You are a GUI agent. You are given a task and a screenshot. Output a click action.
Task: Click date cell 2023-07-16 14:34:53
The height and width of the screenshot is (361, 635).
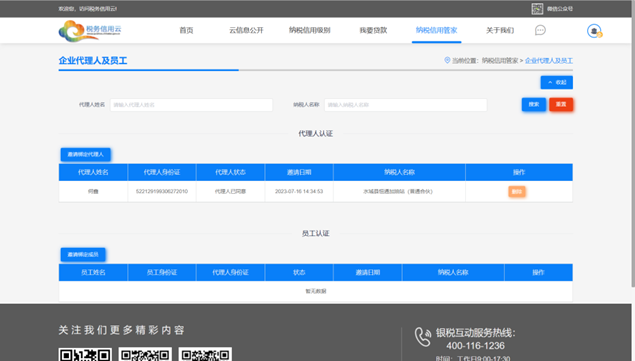click(299, 191)
